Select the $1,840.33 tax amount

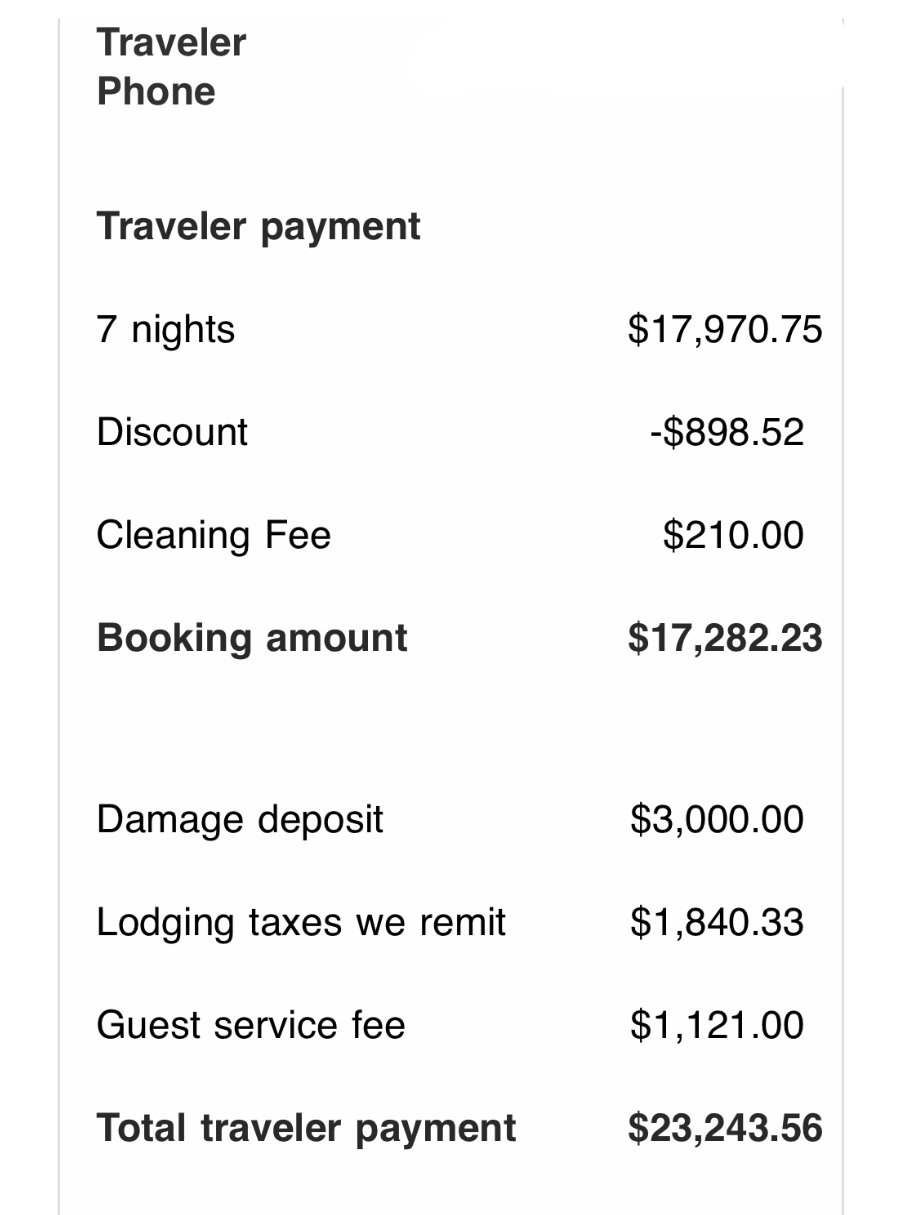pyautogui.click(x=717, y=923)
